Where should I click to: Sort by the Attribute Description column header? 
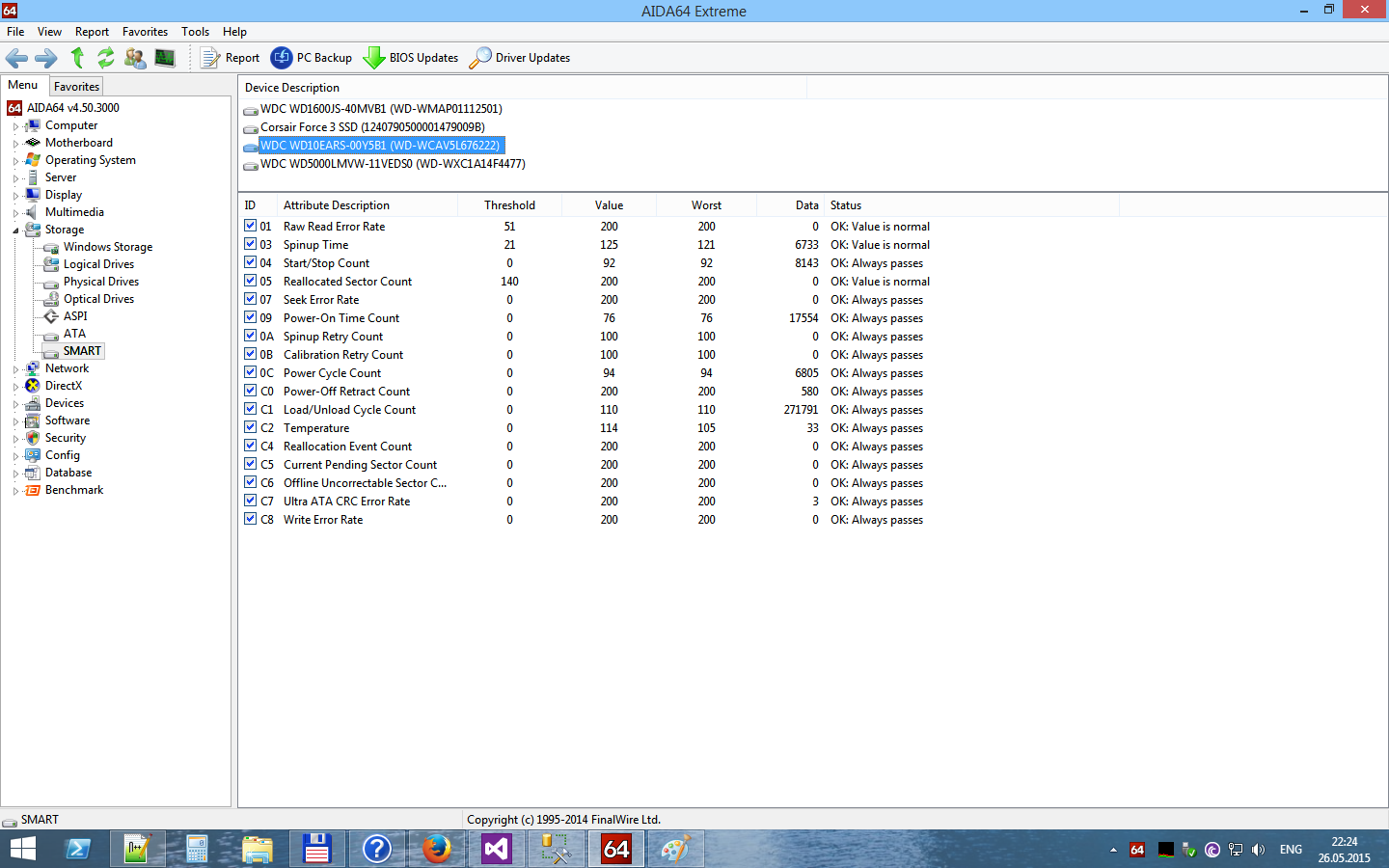(368, 205)
